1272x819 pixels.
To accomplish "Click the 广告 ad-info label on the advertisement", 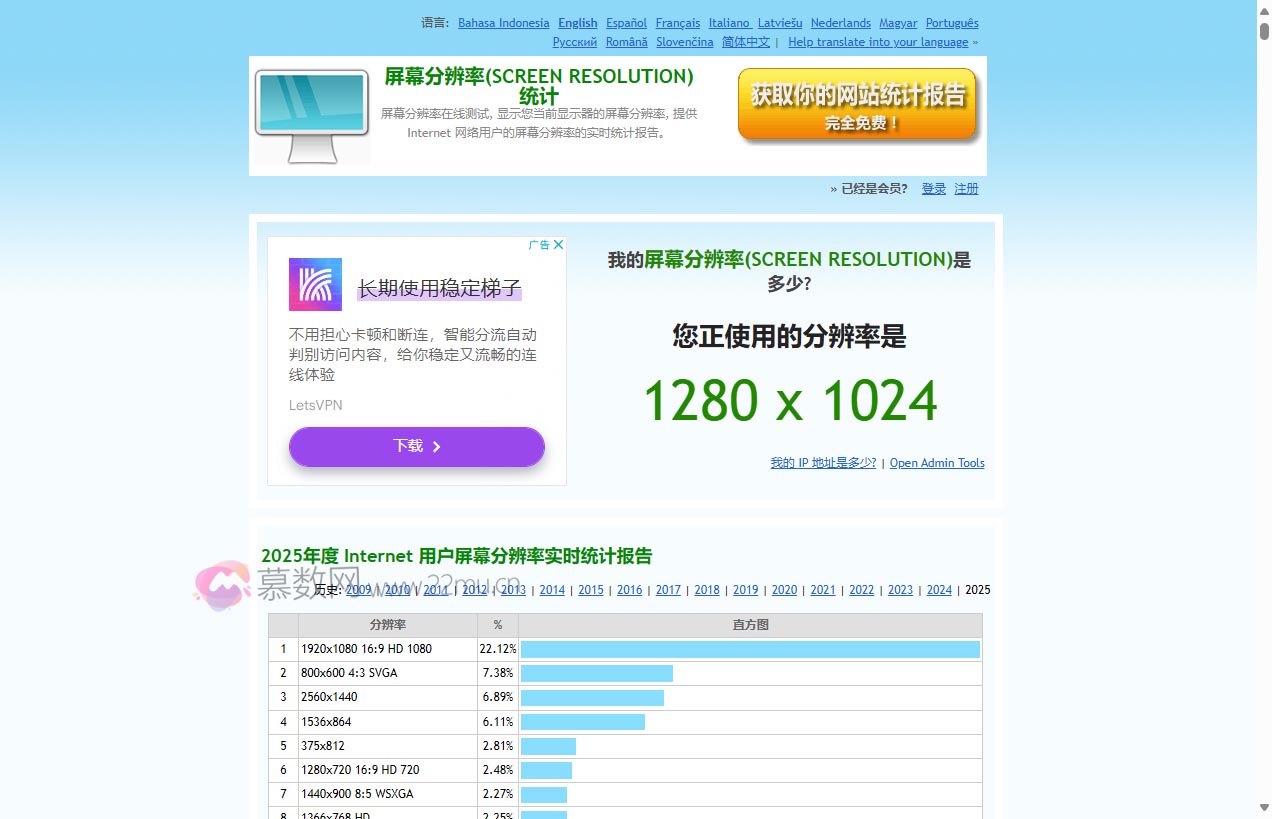I will click(542, 243).
